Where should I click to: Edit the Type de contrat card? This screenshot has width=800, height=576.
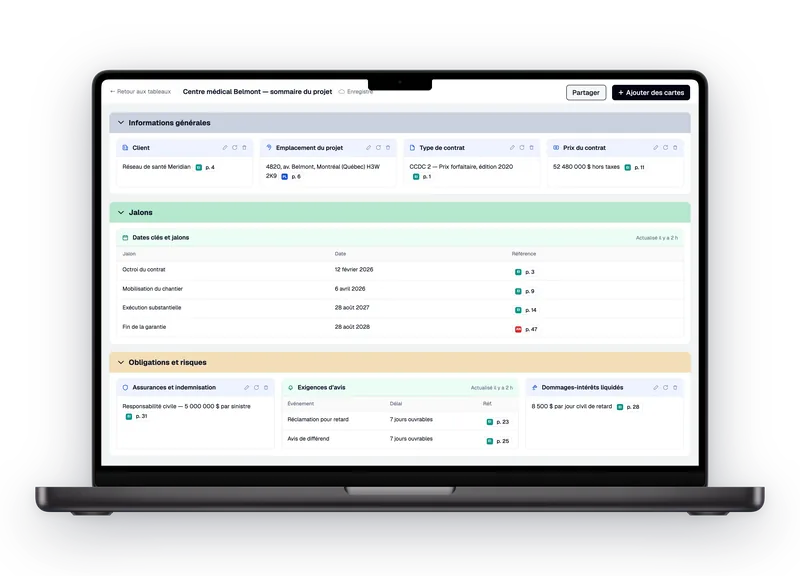pos(512,147)
